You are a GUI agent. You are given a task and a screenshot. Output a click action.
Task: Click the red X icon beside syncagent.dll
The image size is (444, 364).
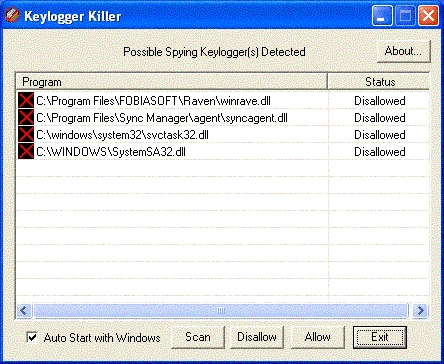point(26,117)
